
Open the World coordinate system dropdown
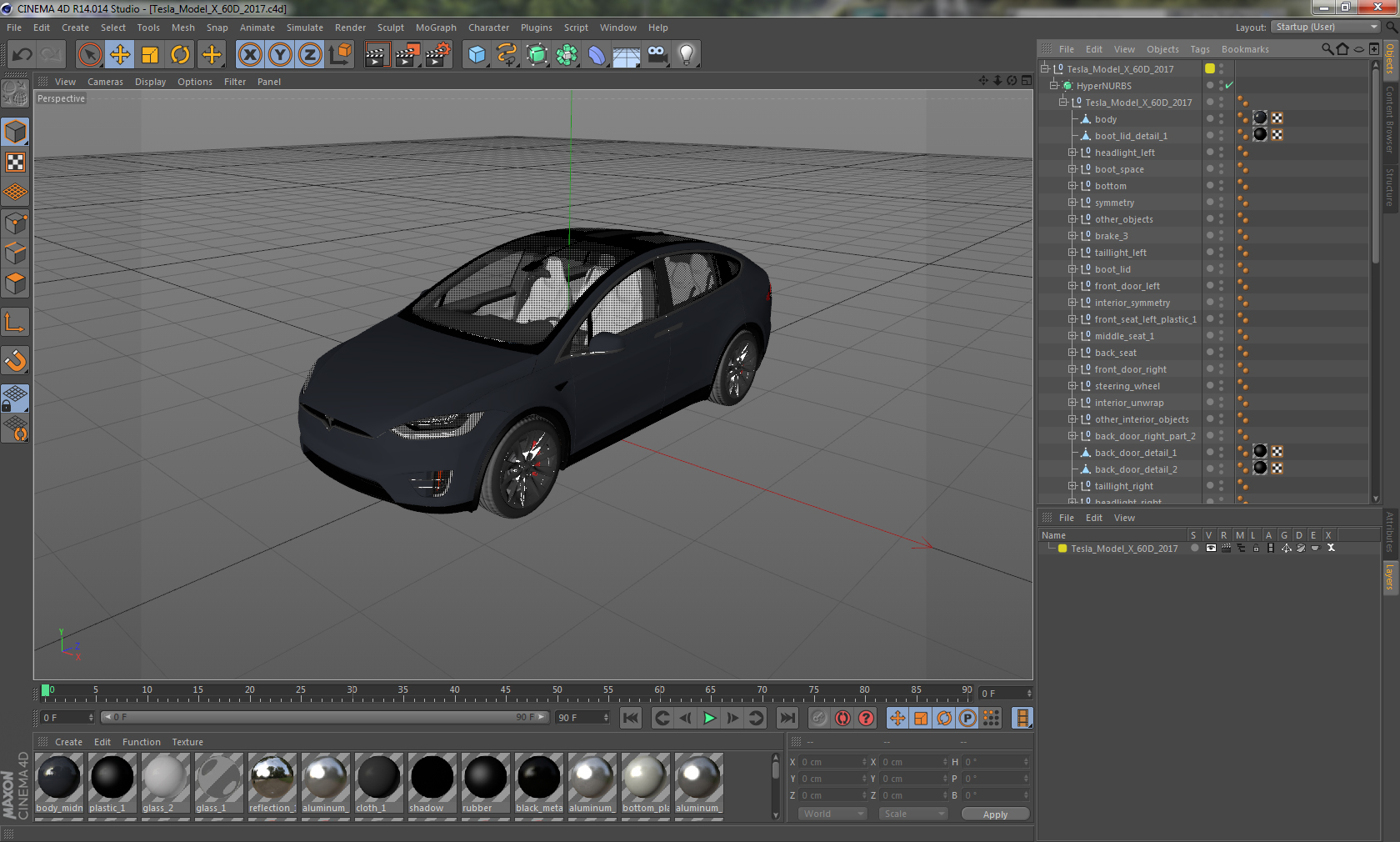832,814
